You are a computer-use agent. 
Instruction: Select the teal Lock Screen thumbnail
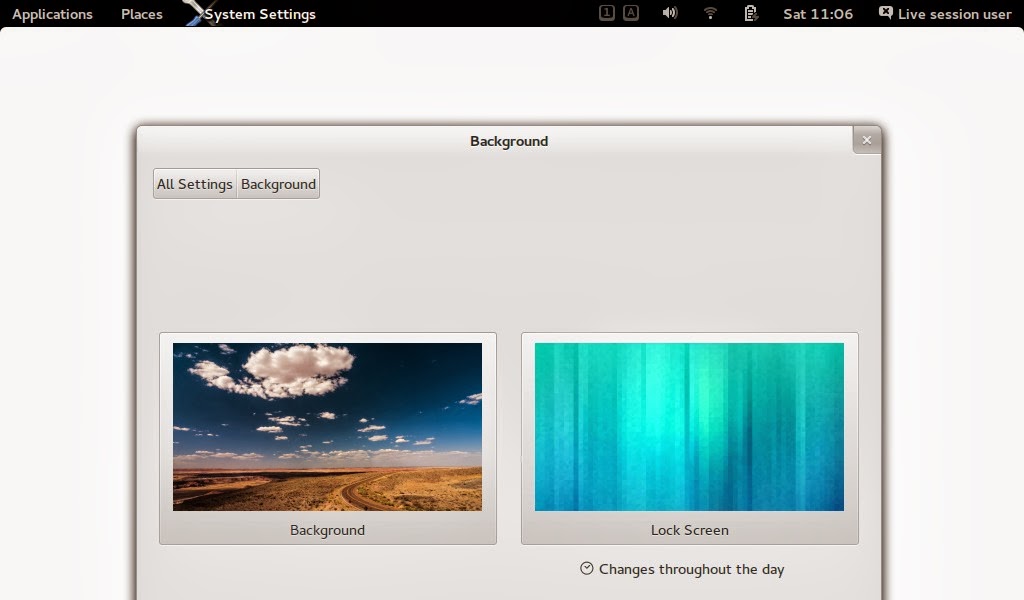[689, 427]
